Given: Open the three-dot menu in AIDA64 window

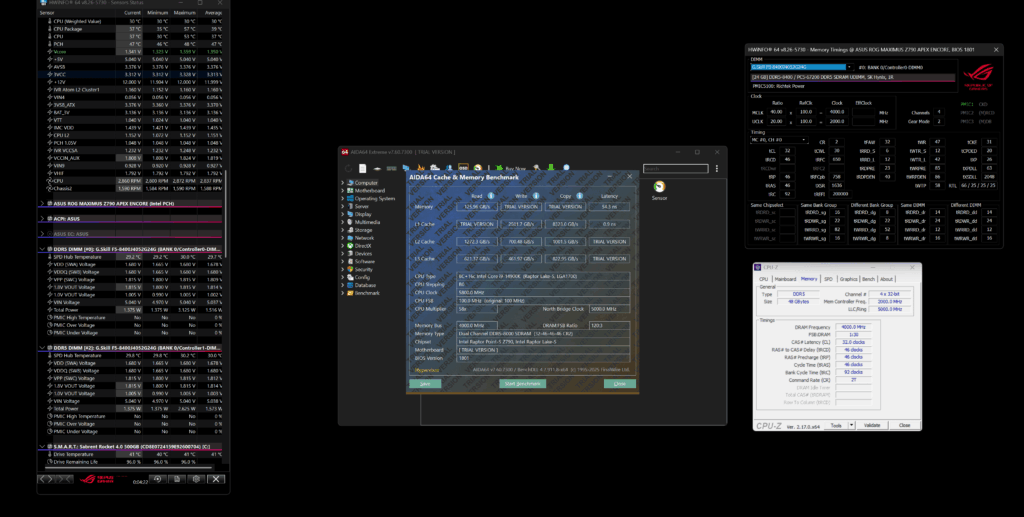Looking at the screenshot, I should coord(716,168).
